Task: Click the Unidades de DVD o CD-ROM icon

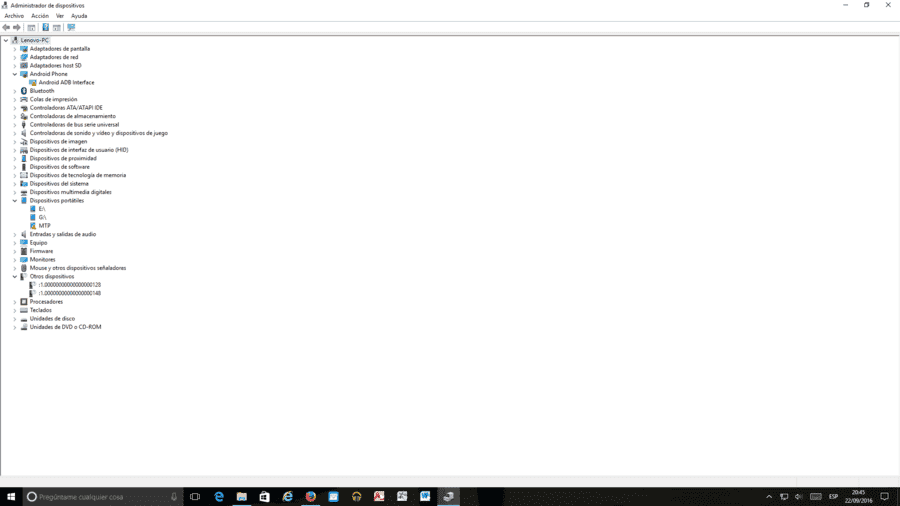Action: tap(24, 327)
